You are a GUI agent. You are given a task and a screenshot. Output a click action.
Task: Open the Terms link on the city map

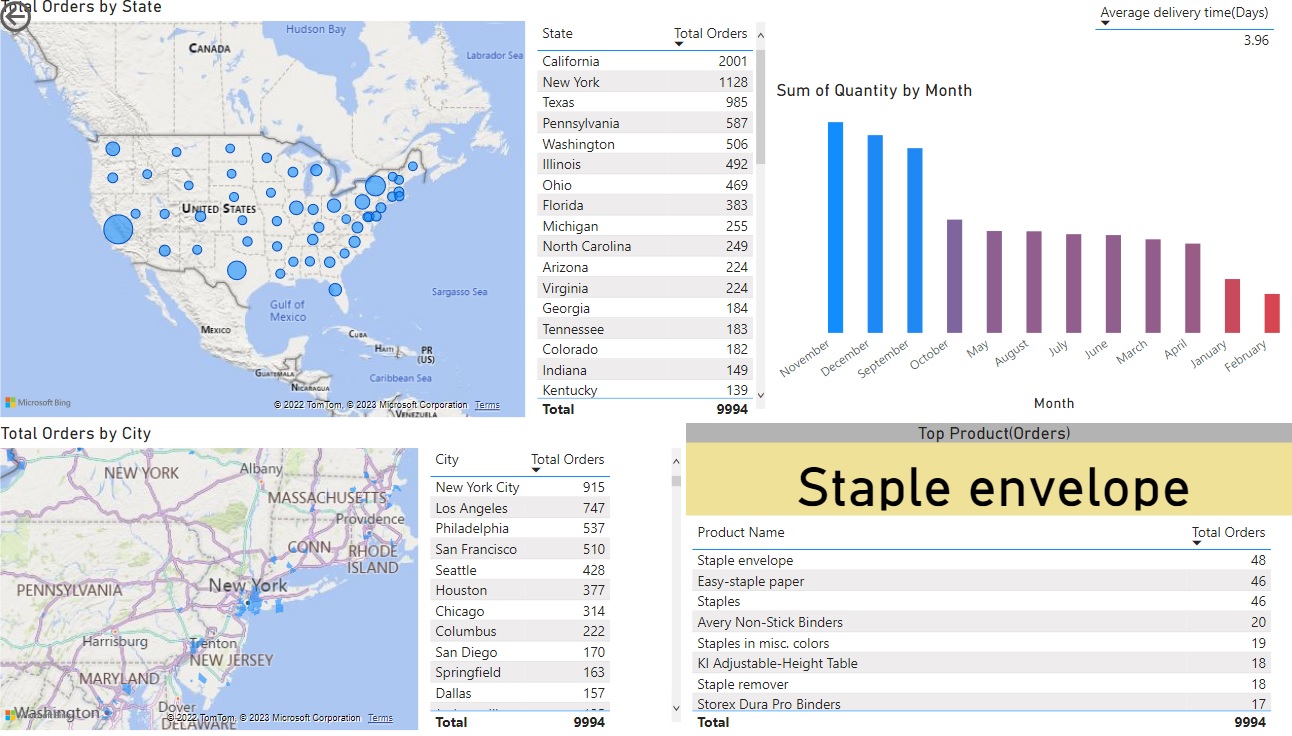coord(381,717)
